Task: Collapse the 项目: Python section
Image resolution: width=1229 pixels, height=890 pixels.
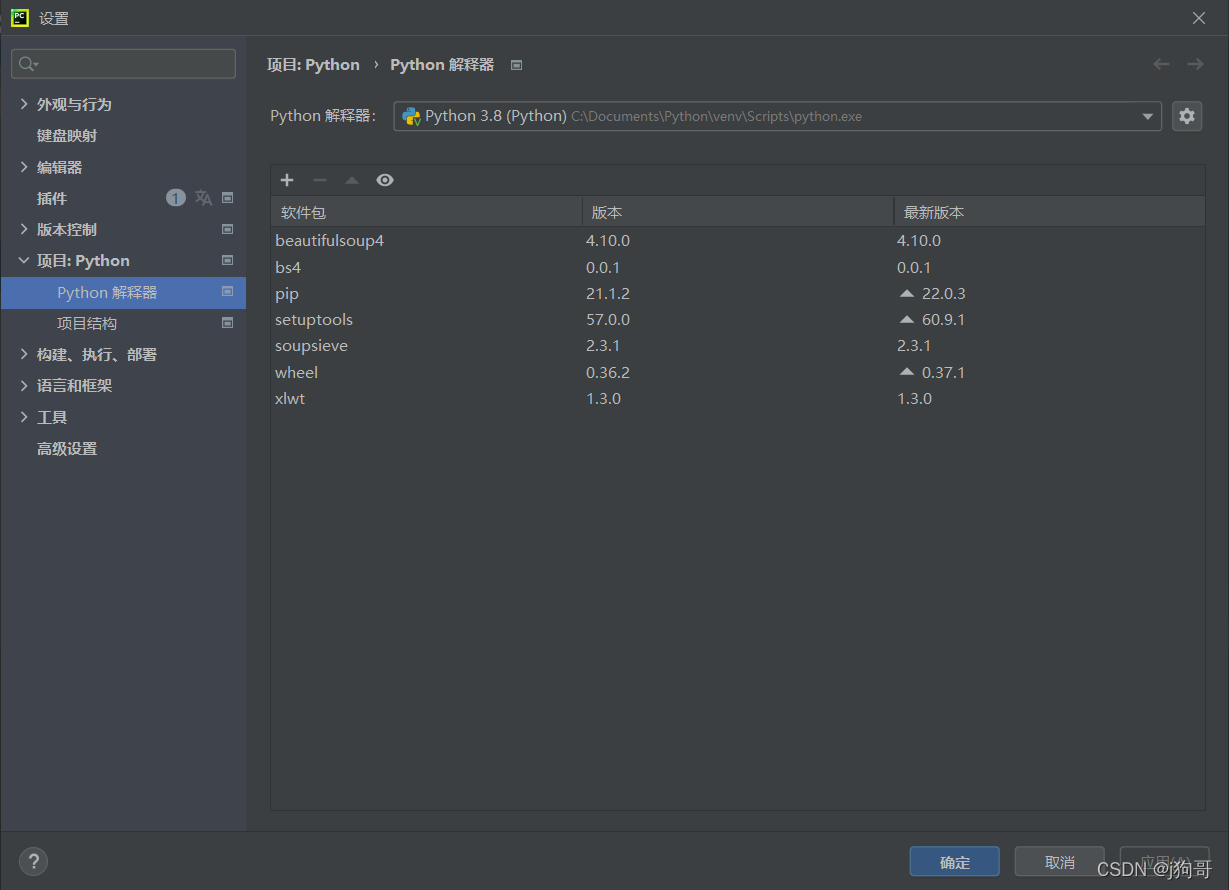Action: [x=24, y=260]
